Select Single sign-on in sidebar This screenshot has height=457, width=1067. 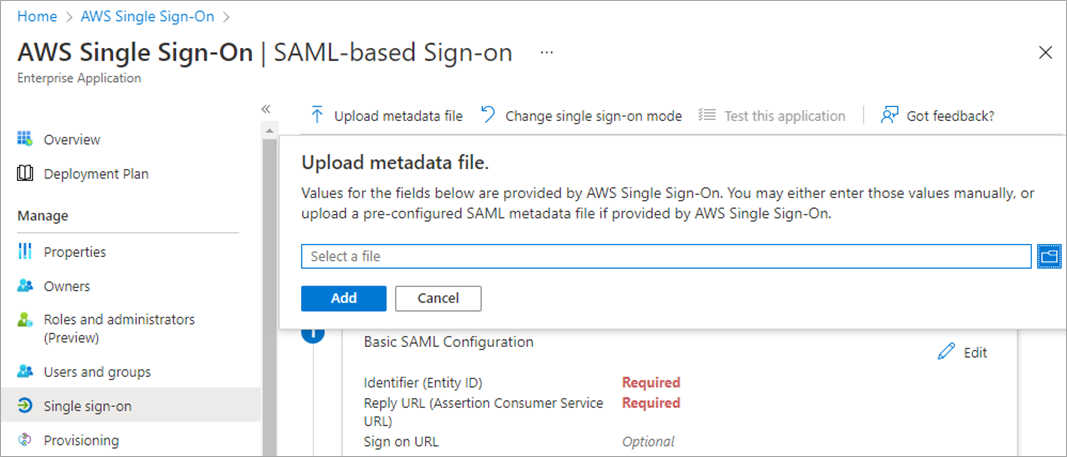[87, 406]
